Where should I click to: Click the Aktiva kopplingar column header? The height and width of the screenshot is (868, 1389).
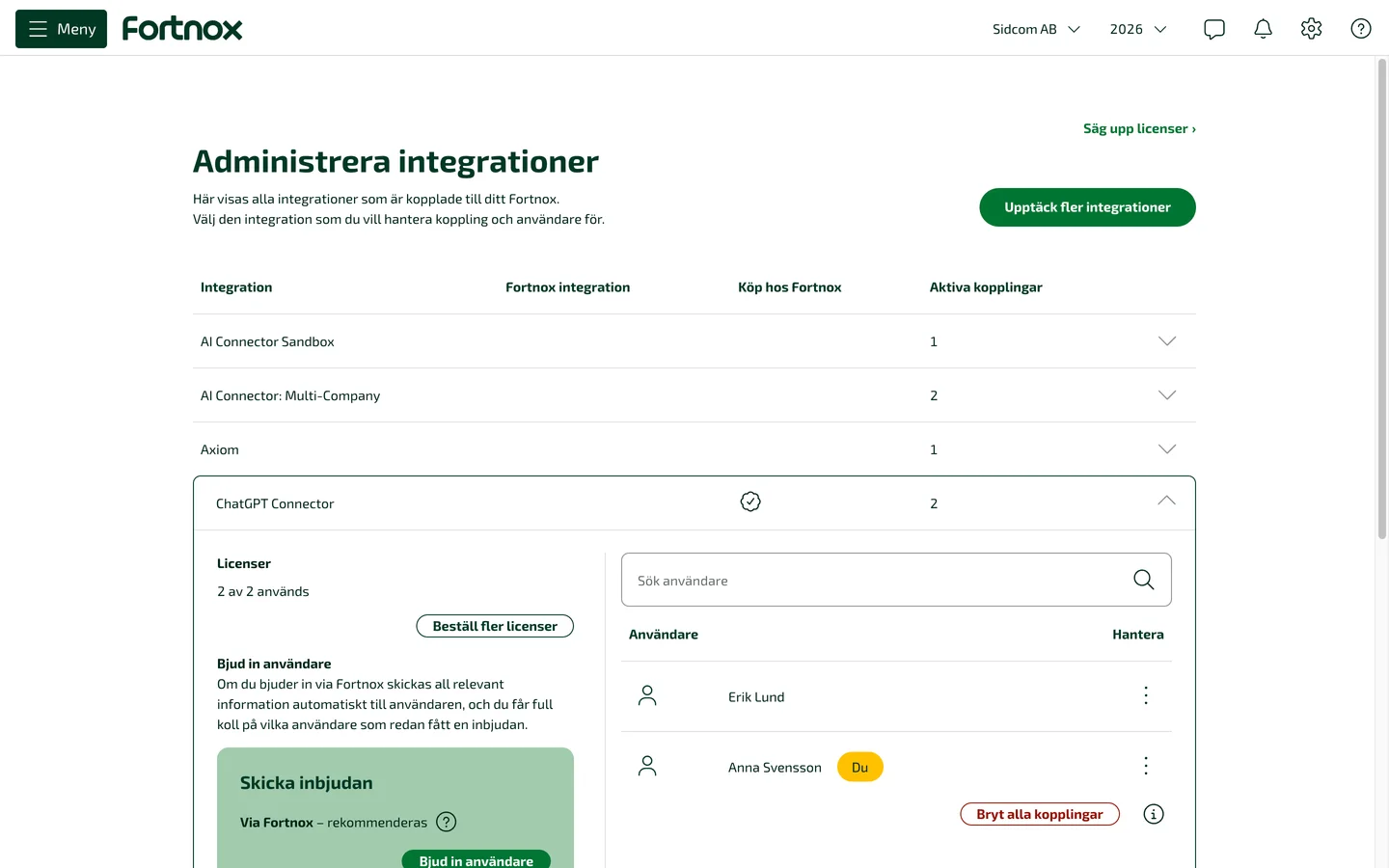(x=986, y=287)
